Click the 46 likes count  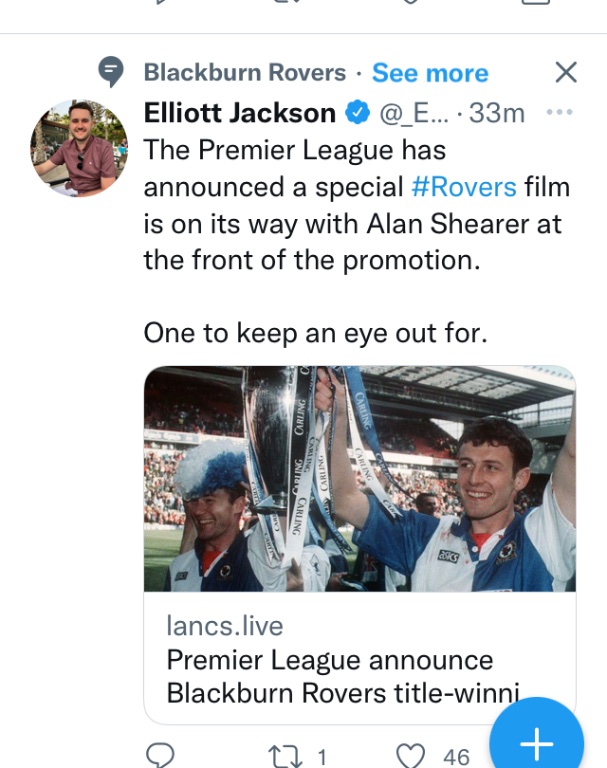pyautogui.click(x=456, y=756)
